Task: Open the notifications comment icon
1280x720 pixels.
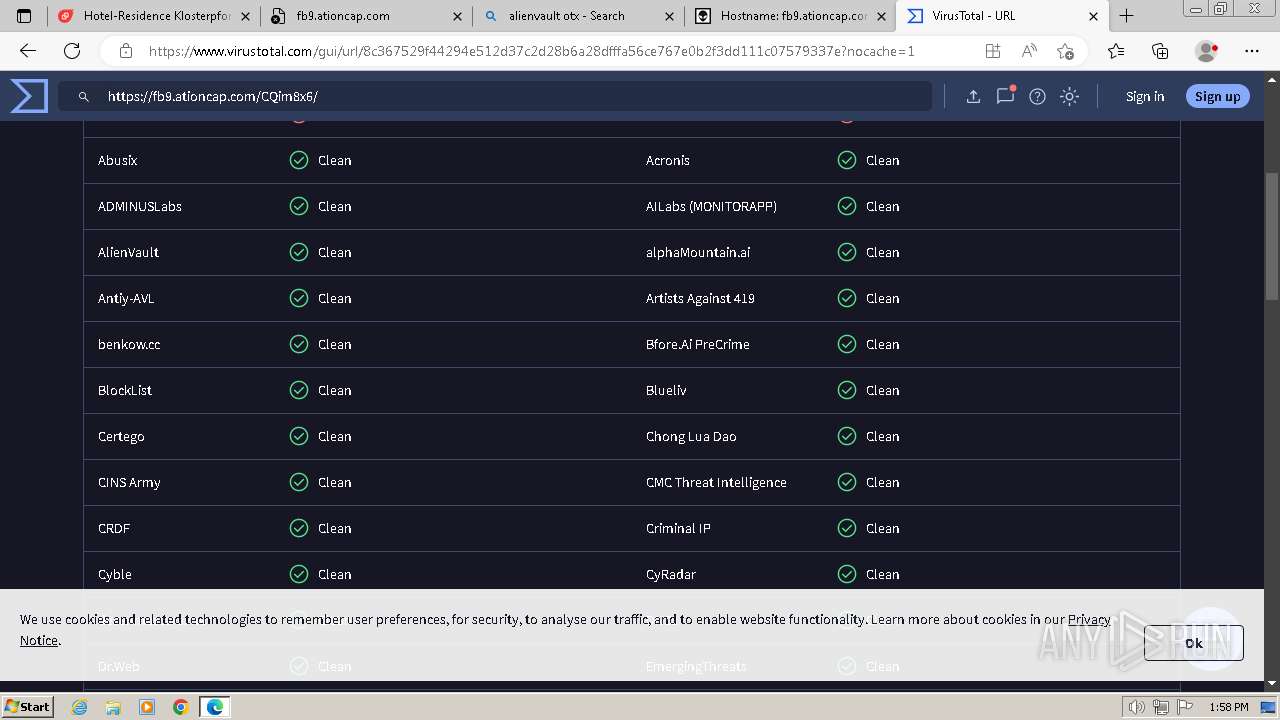Action: (1005, 96)
